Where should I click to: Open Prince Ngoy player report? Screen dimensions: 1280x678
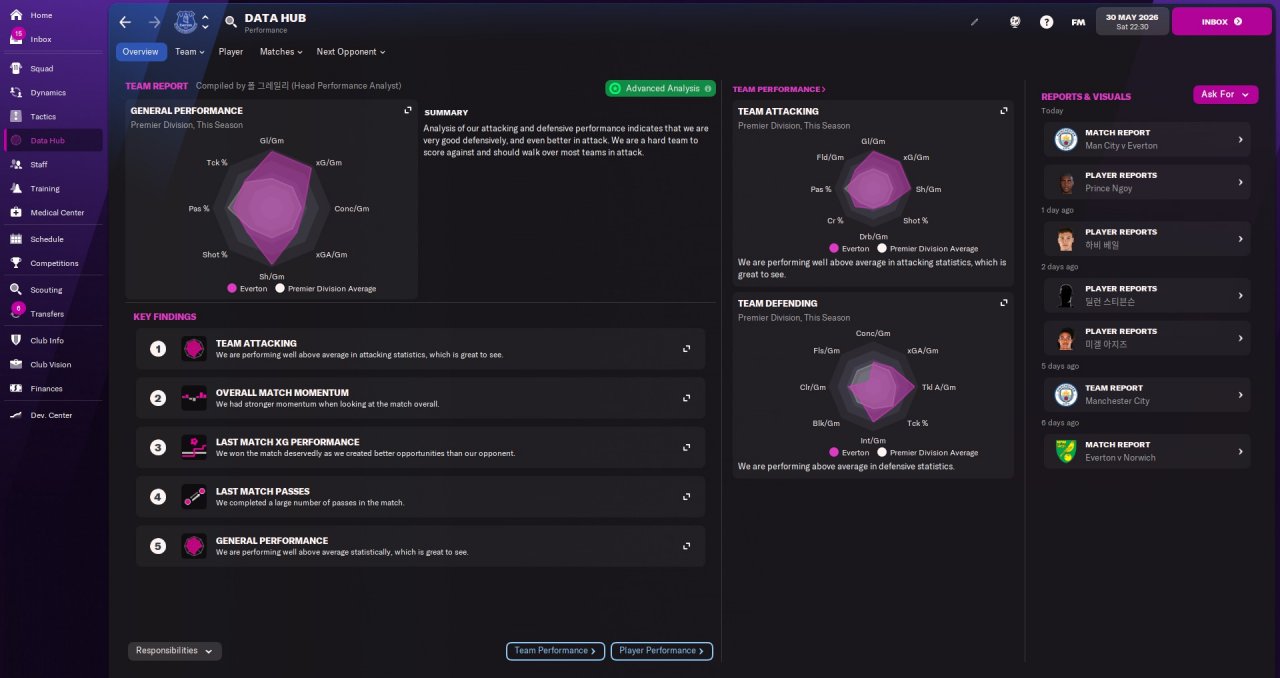coord(1147,182)
